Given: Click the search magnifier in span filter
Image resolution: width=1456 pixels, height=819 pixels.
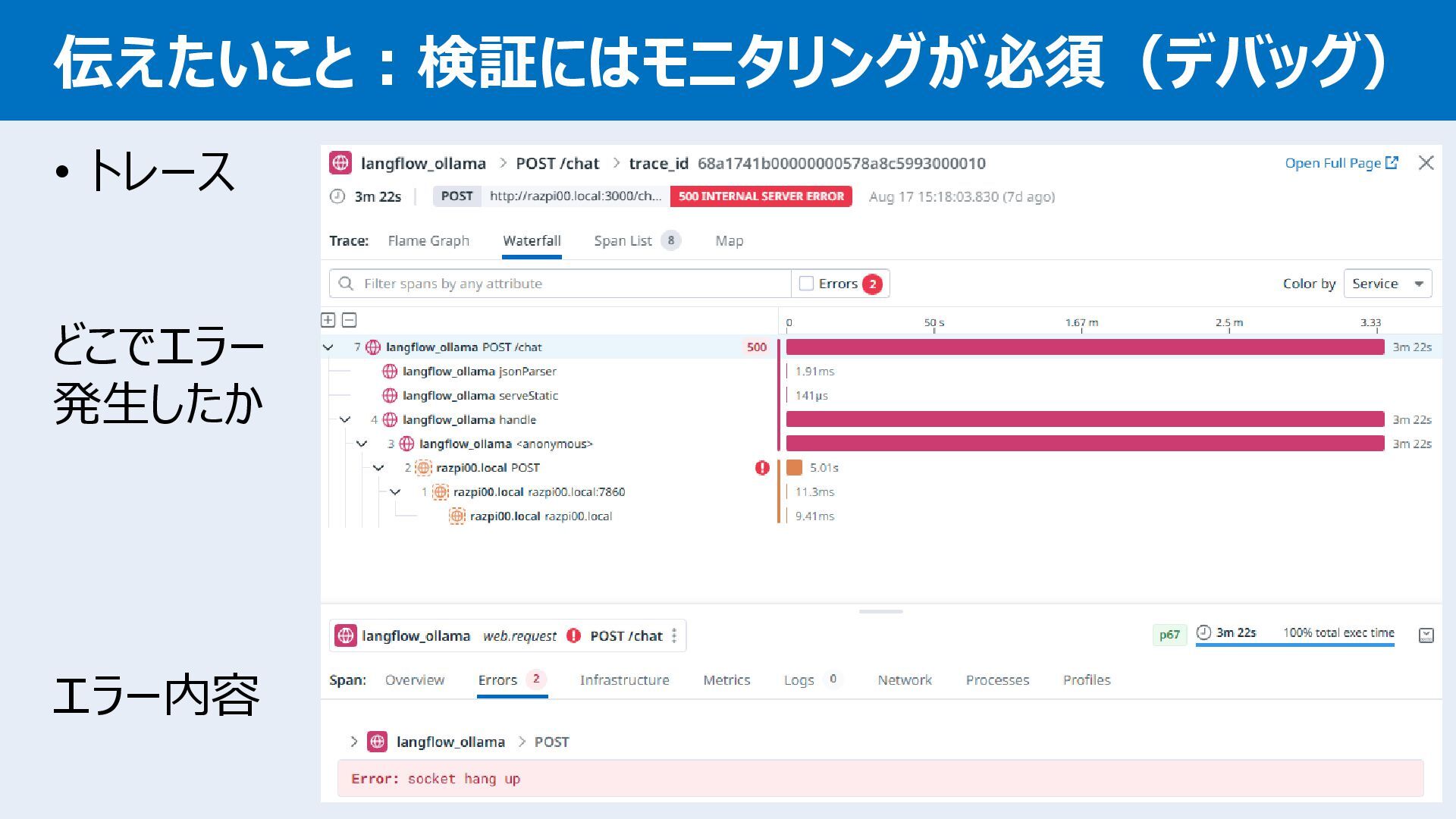Looking at the screenshot, I should [x=347, y=284].
